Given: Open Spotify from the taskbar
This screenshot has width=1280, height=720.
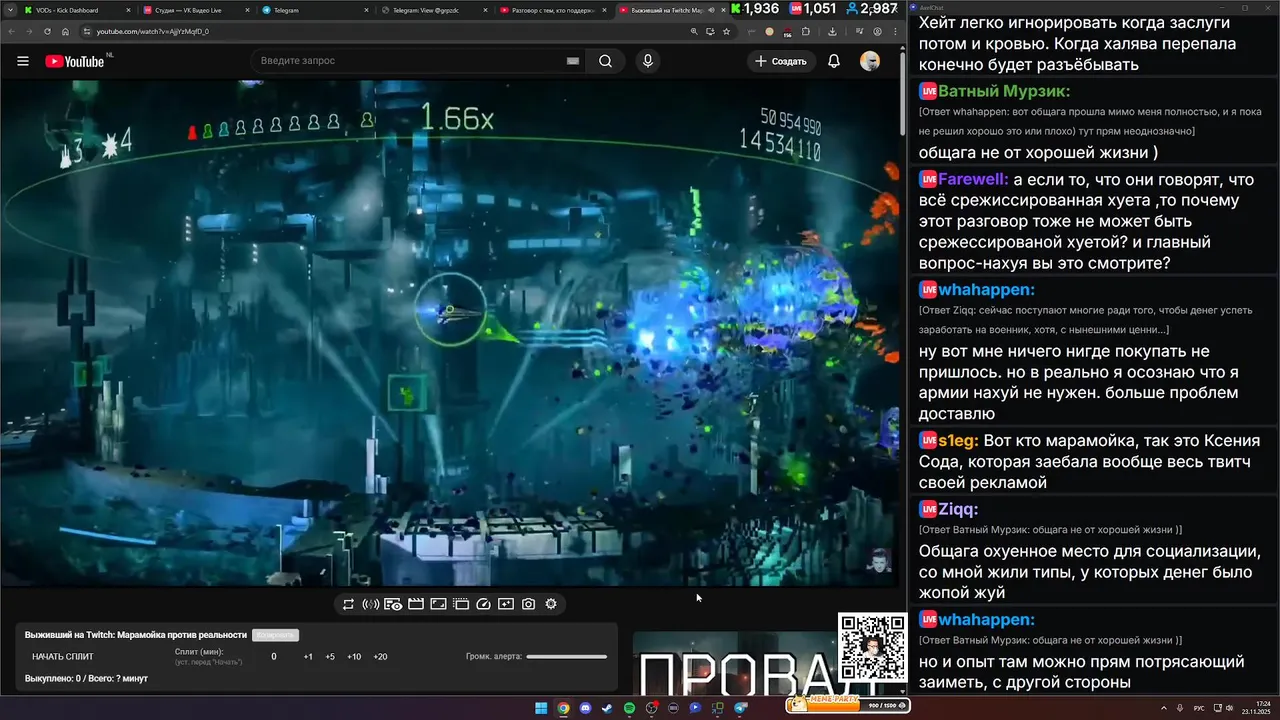Looking at the screenshot, I should (629, 708).
